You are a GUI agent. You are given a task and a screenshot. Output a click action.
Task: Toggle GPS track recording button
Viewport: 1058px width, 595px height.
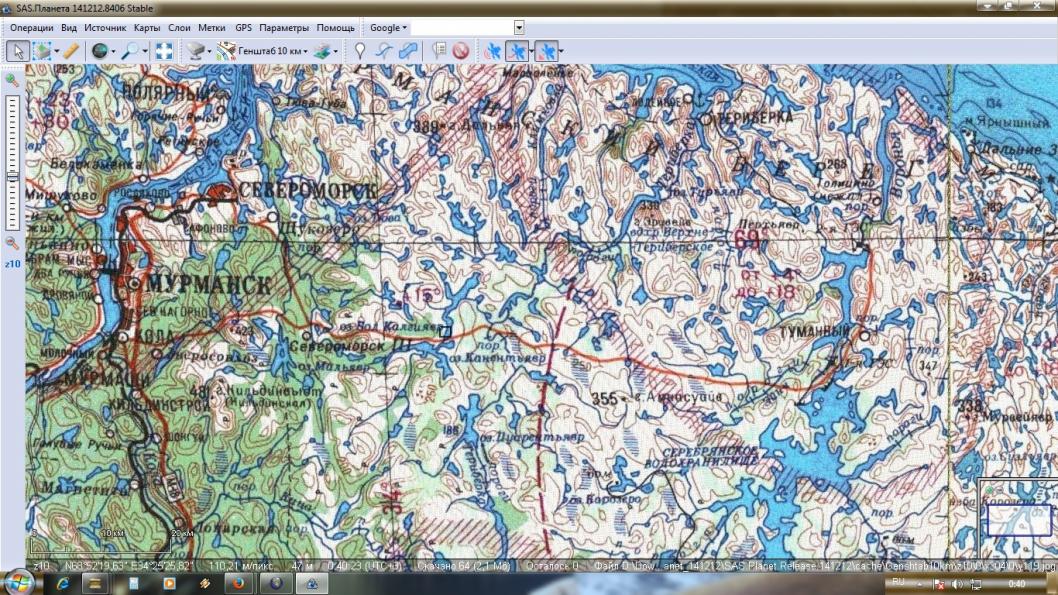point(517,50)
